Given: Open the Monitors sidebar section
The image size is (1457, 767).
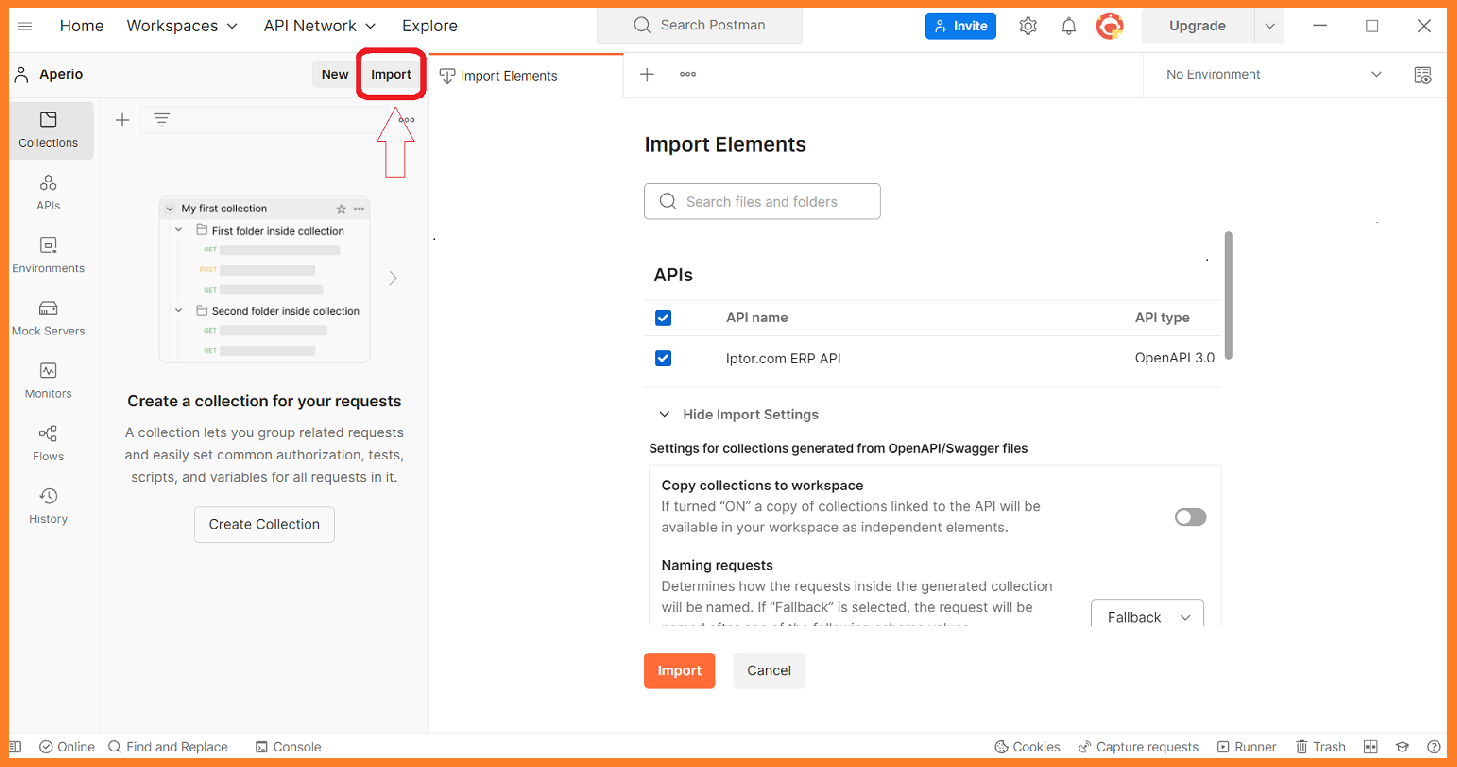Looking at the screenshot, I should [x=48, y=381].
